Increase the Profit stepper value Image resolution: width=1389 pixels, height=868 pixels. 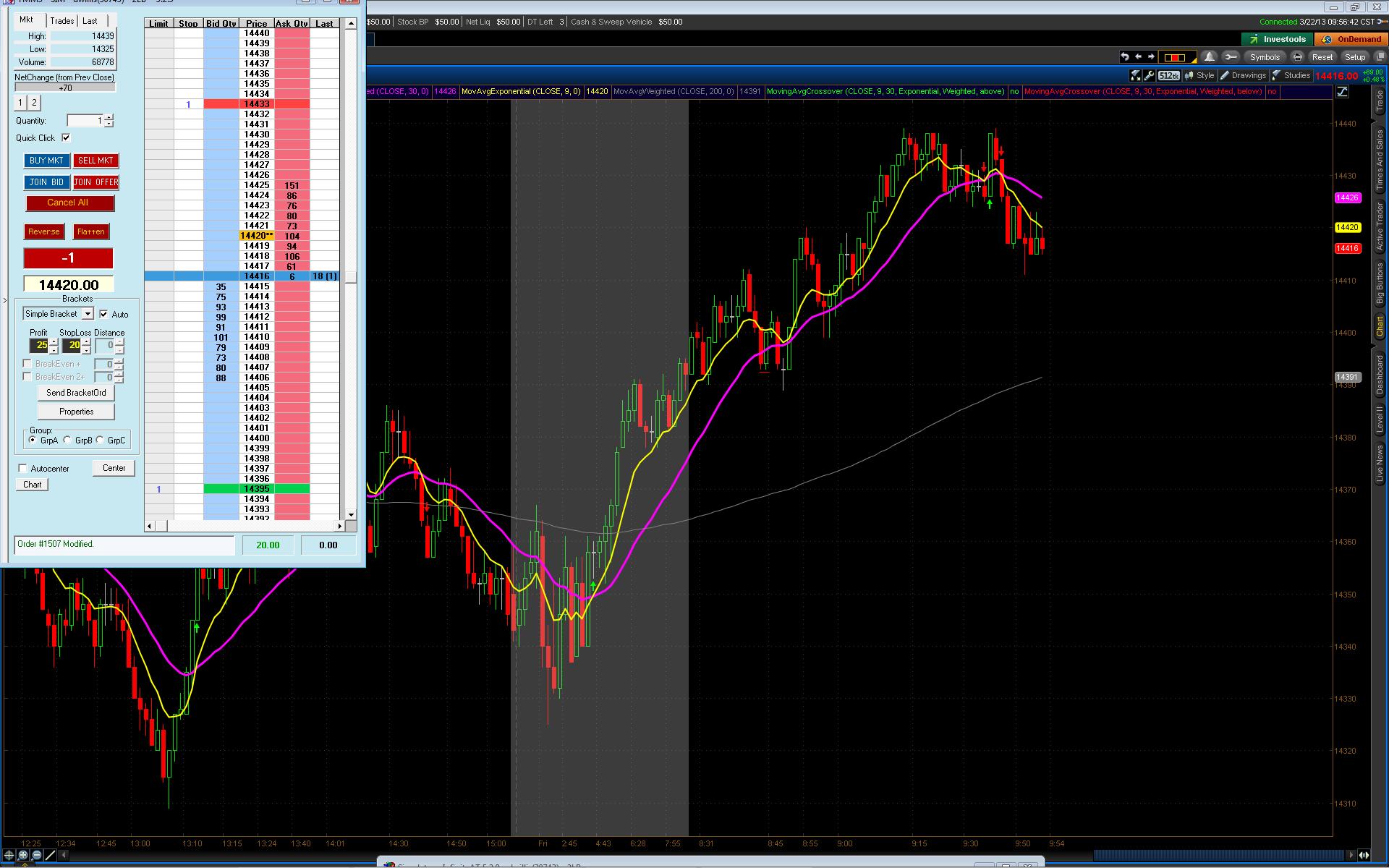pyautogui.click(x=54, y=341)
